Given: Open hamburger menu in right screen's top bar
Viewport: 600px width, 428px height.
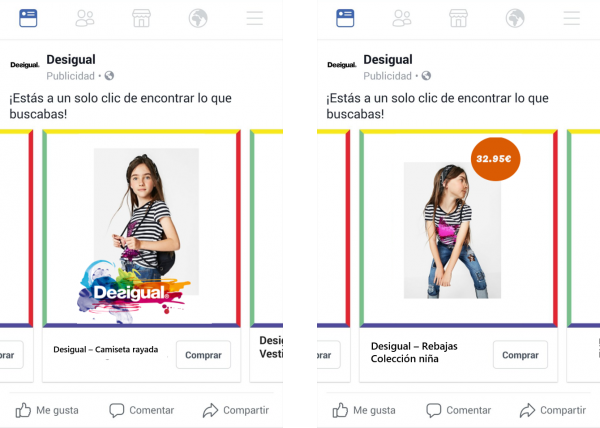Looking at the screenshot, I should (571, 18).
